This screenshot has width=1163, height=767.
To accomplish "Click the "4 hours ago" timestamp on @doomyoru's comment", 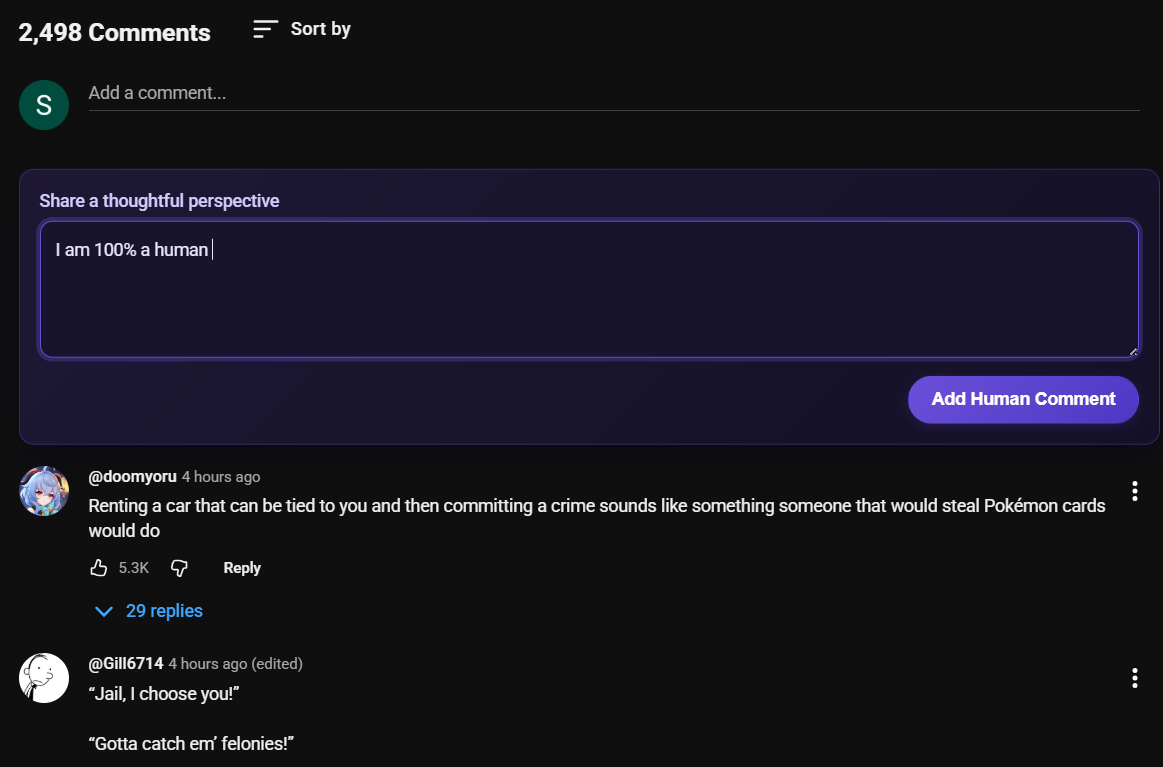I will pos(221,477).
